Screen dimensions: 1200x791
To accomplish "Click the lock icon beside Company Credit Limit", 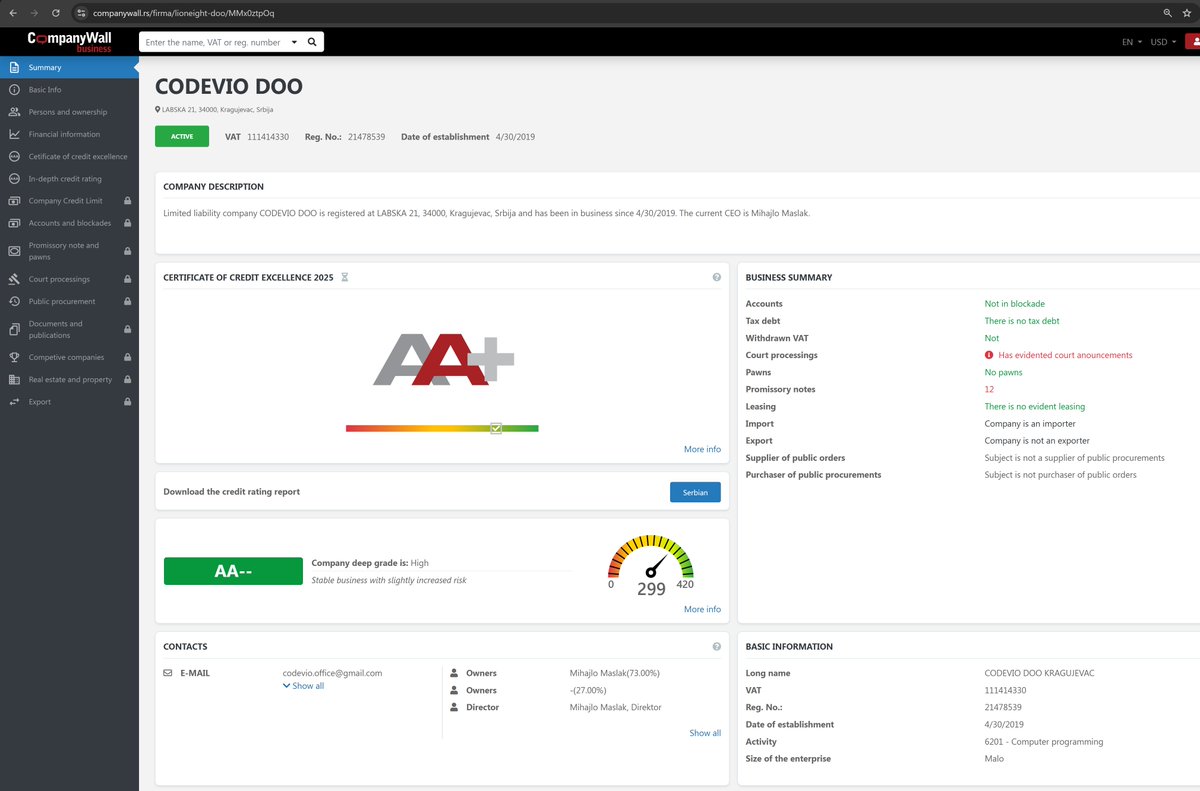I will (127, 201).
